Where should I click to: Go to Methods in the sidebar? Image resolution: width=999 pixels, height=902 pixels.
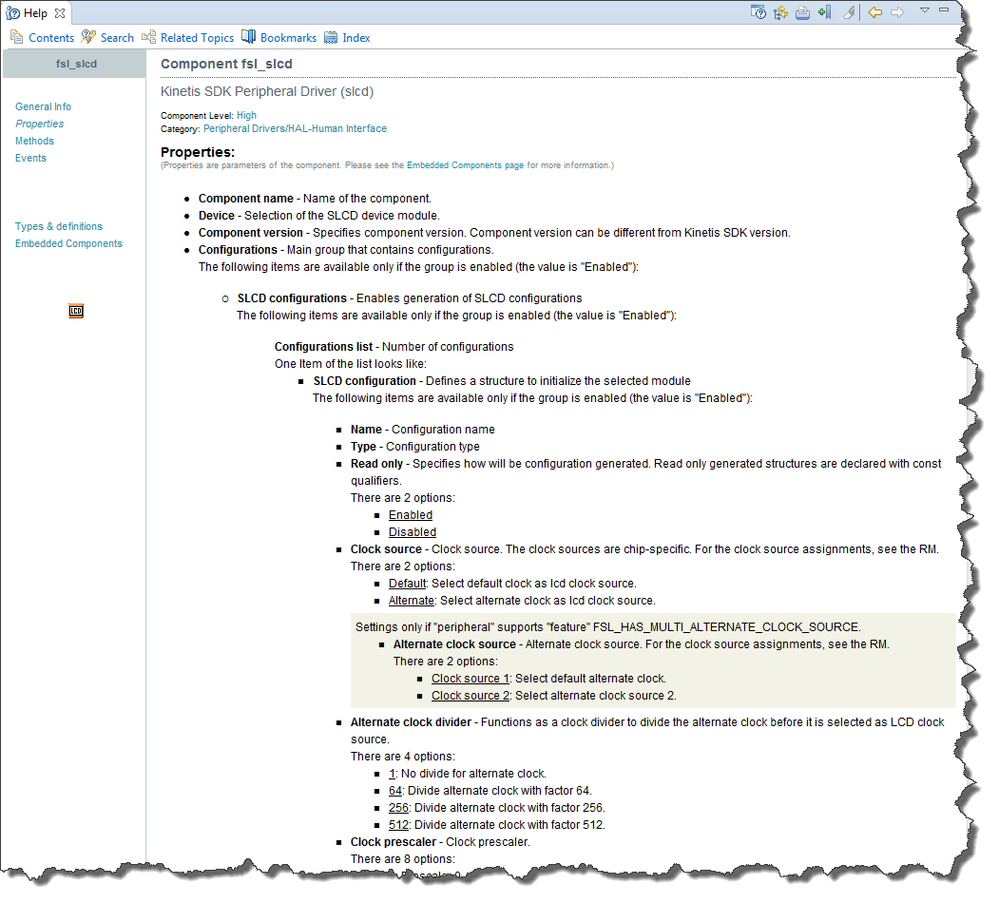pyautogui.click(x=34, y=141)
